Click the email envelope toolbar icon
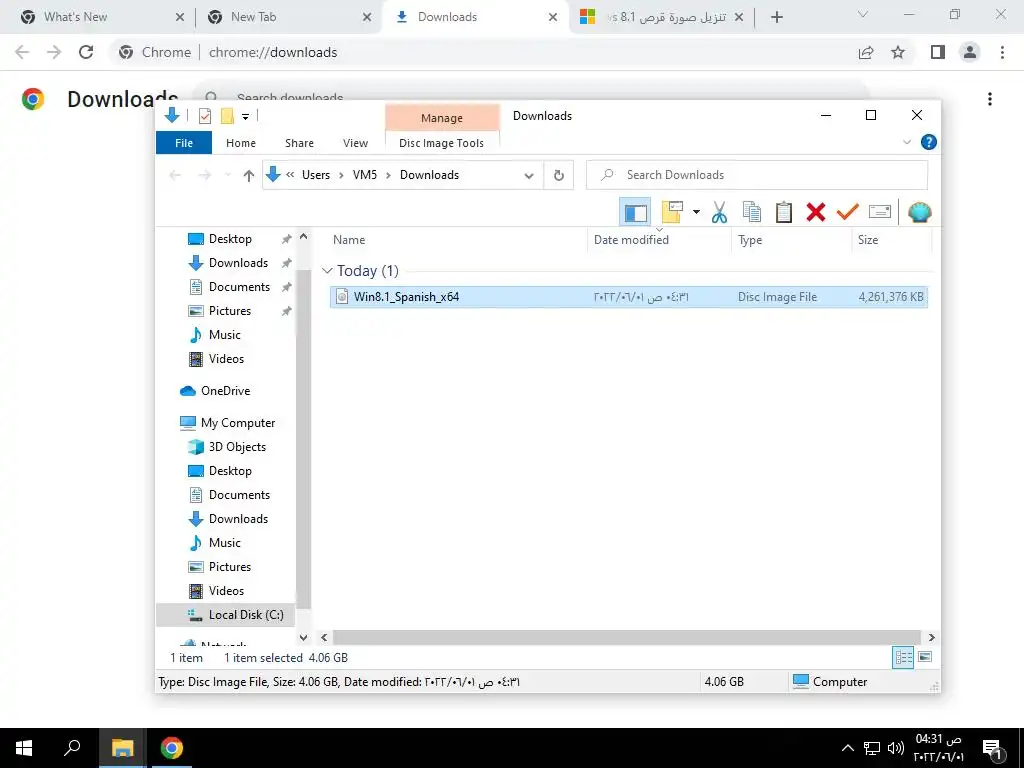This screenshot has height=768, width=1024. click(880, 212)
